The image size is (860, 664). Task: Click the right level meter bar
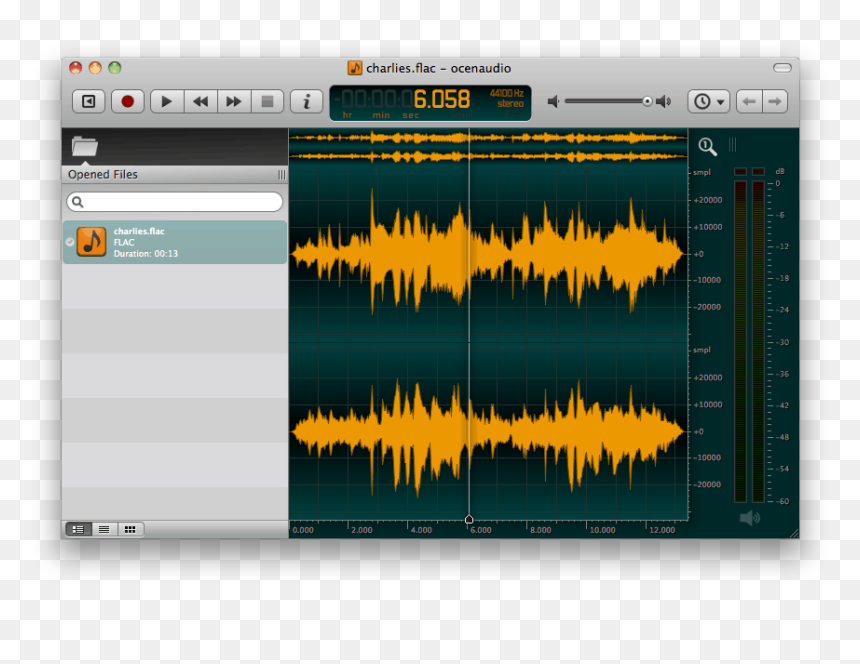[x=759, y=342]
